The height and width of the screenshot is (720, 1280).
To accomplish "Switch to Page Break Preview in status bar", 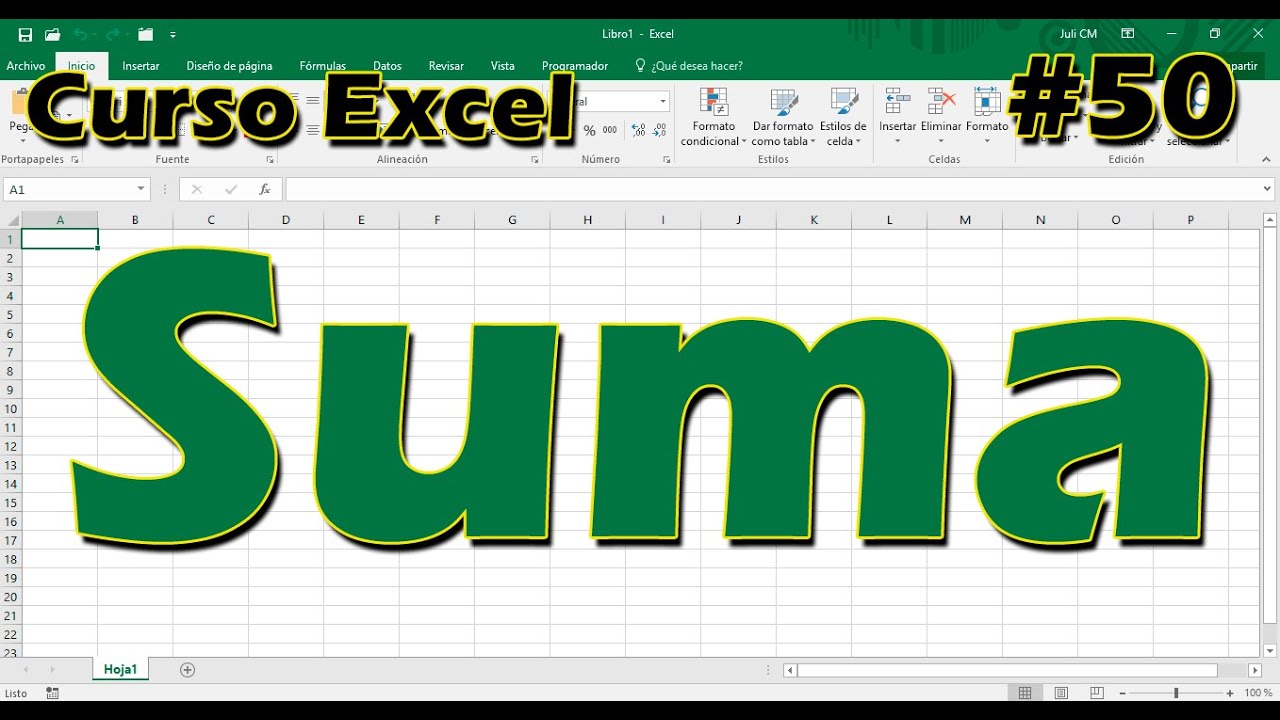I will pyautogui.click(x=1097, y=693).
